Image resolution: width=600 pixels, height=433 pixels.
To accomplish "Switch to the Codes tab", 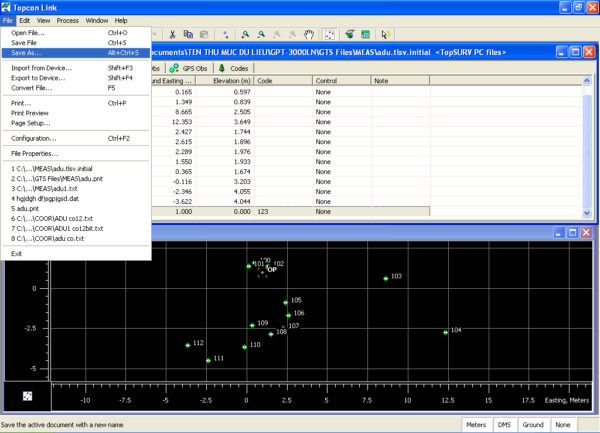I will point(234,67).
